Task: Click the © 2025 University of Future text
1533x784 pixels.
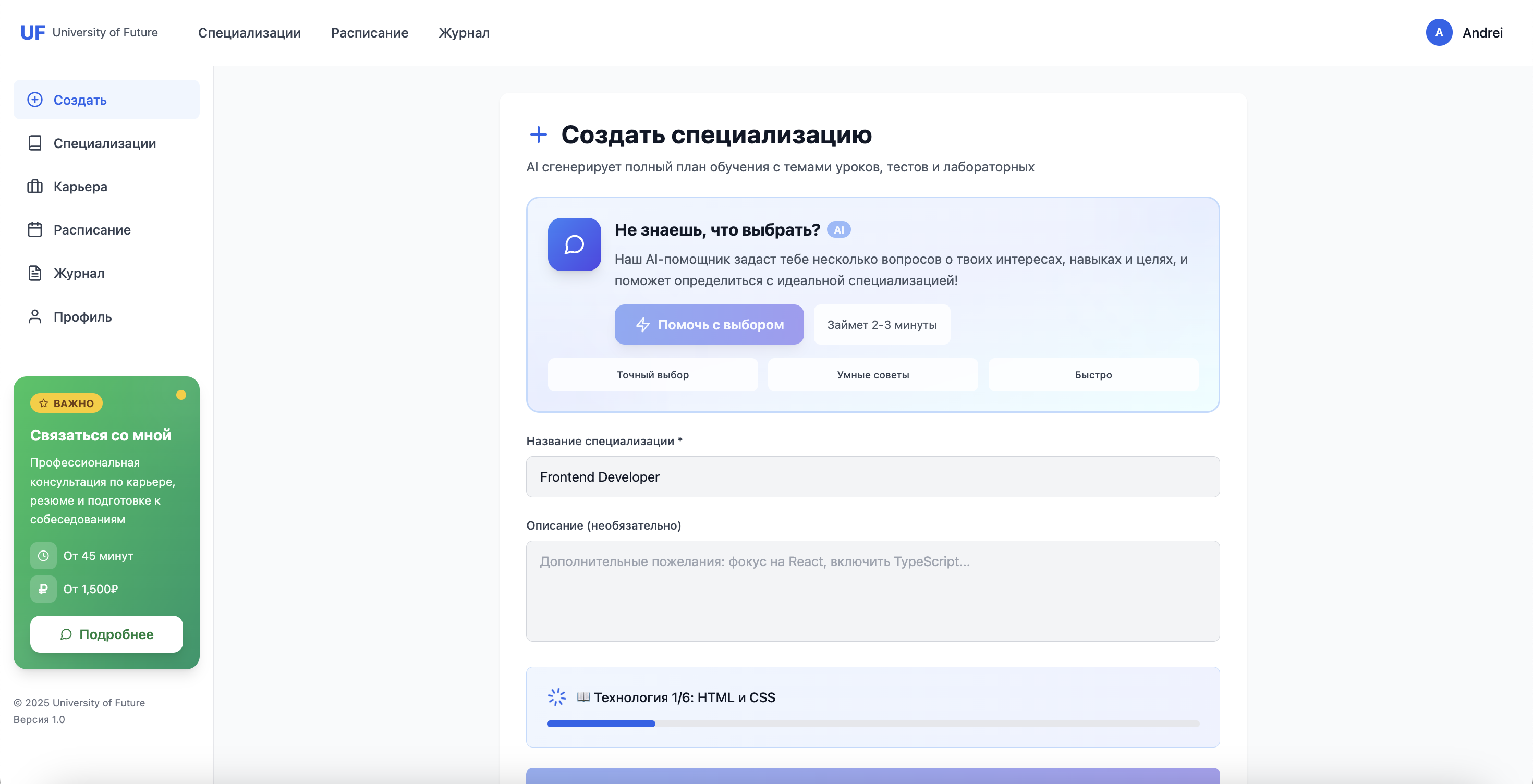Action: tap(79, 703)
